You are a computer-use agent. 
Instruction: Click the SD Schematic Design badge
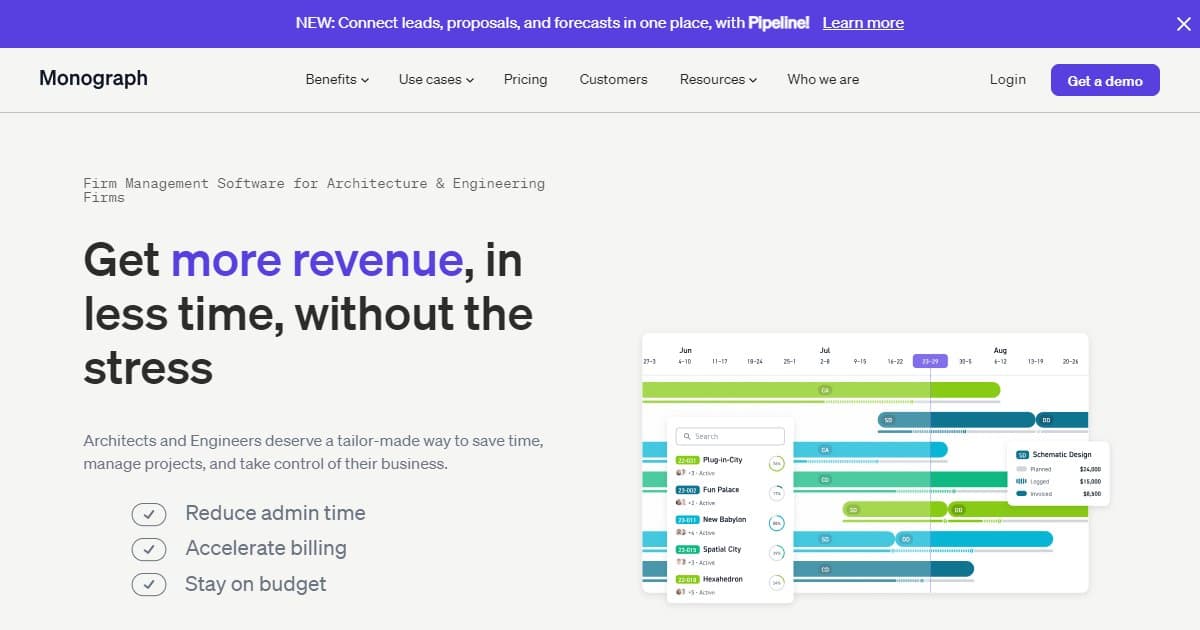[1022, 455]
